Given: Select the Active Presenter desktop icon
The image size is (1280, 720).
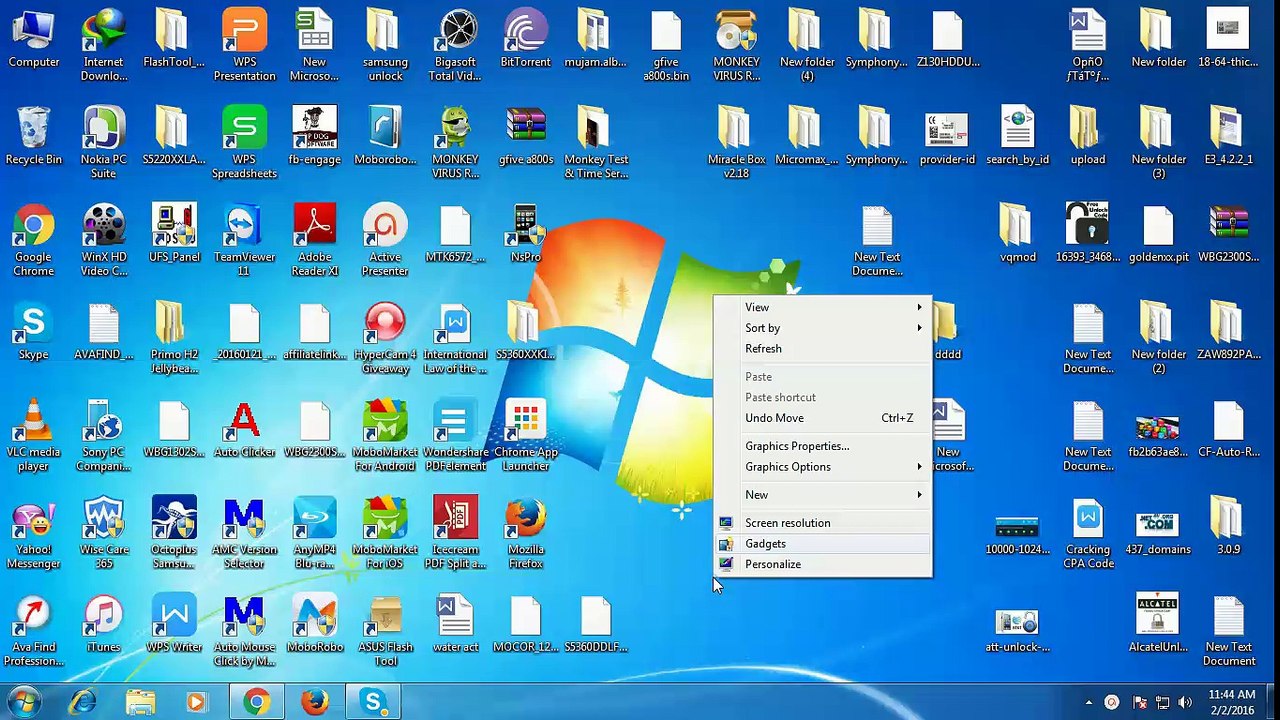Looking at the screenshot, I should [385, 241].
